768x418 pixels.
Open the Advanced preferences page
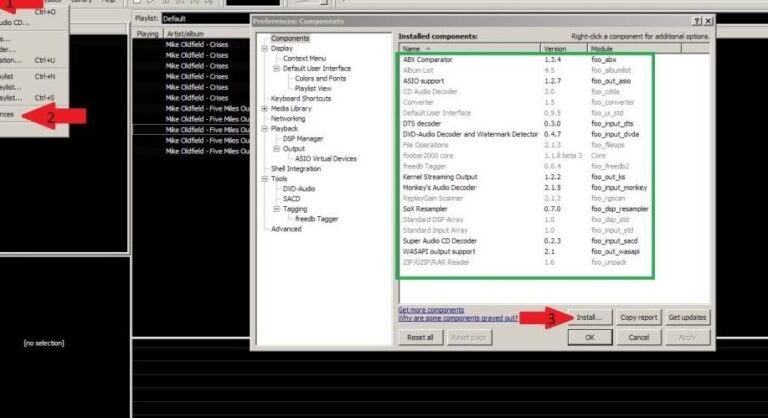286,229
